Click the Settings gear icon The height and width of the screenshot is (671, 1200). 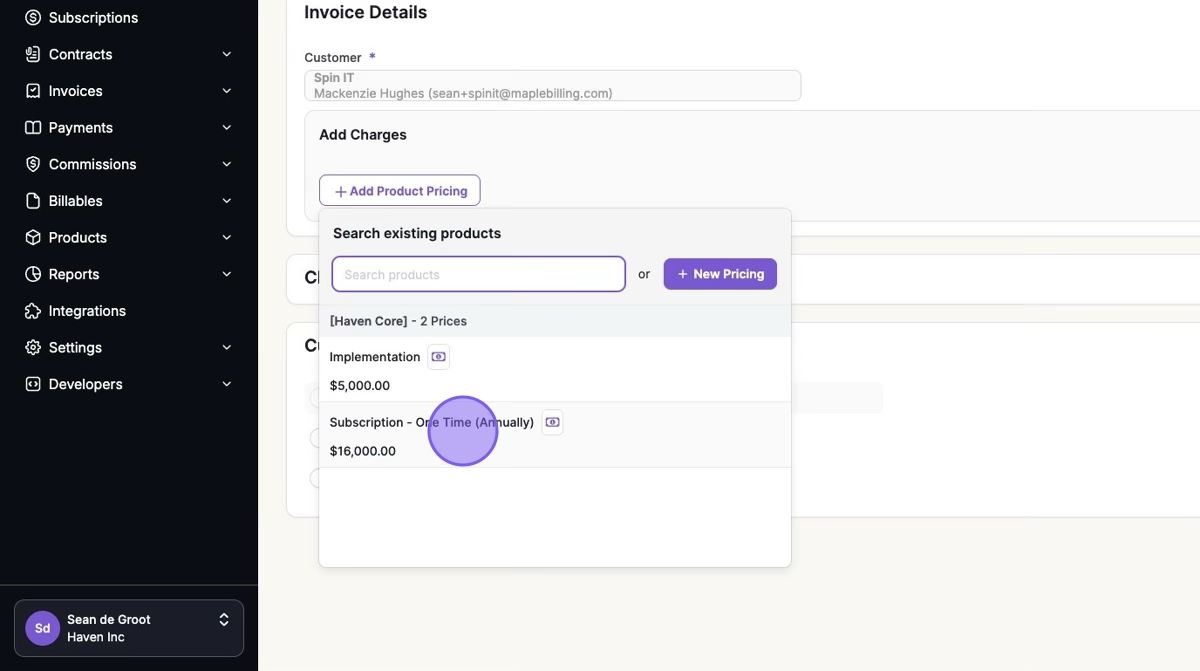[33, 348]
